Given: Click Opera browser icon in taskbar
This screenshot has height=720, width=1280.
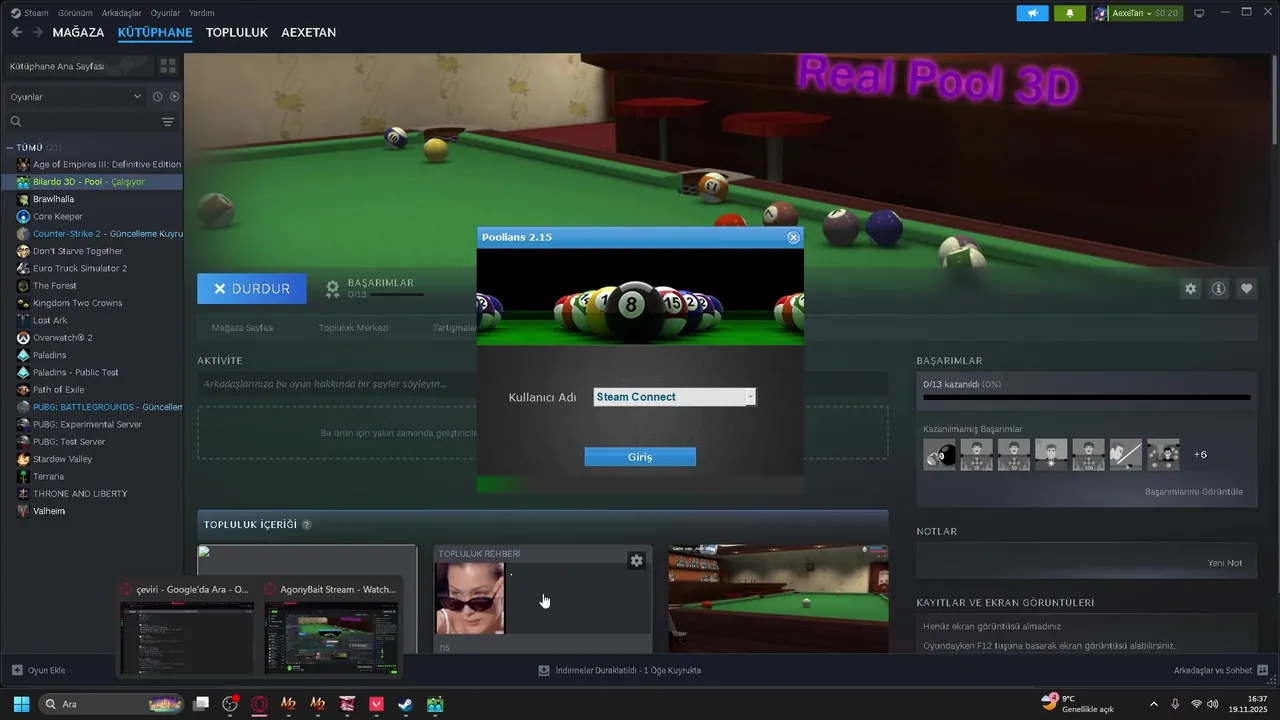Looking at the screenshot, I should click(x=259, y=704).
